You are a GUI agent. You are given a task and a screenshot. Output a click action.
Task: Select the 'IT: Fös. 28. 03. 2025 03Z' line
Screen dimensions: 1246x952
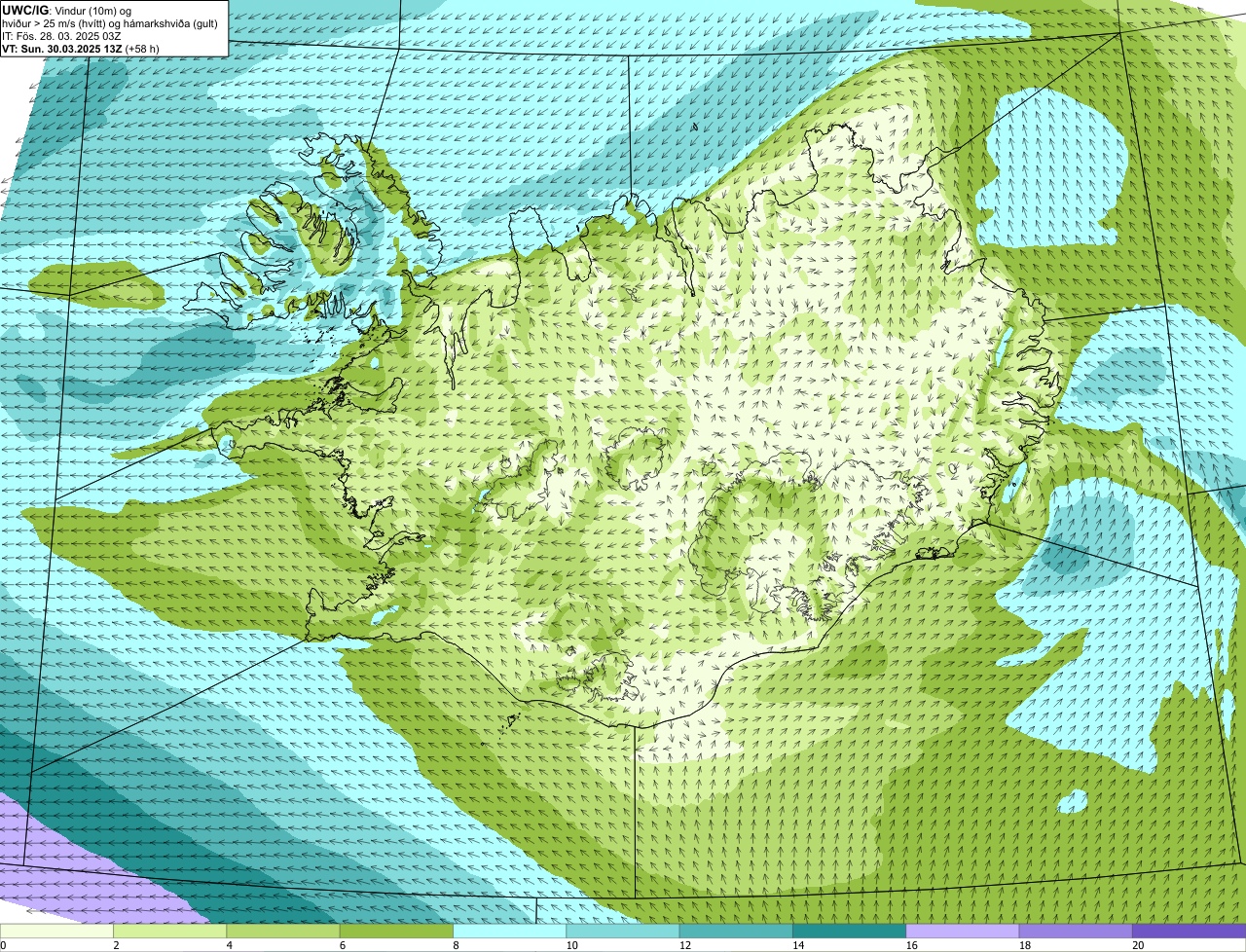62,35
